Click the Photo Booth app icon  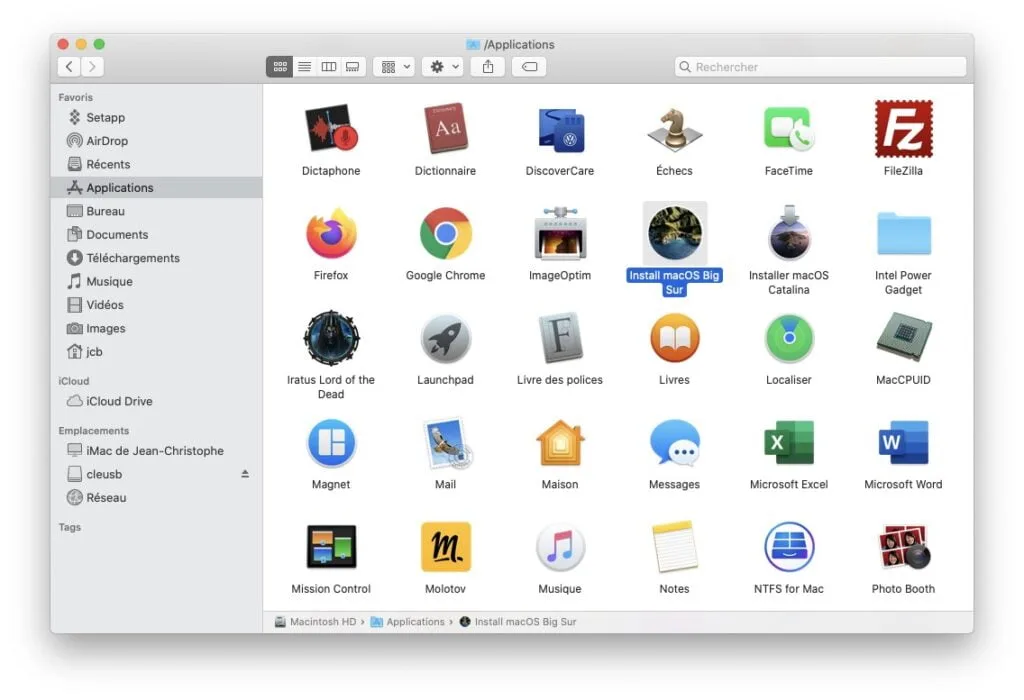click(x=903, y=547)
